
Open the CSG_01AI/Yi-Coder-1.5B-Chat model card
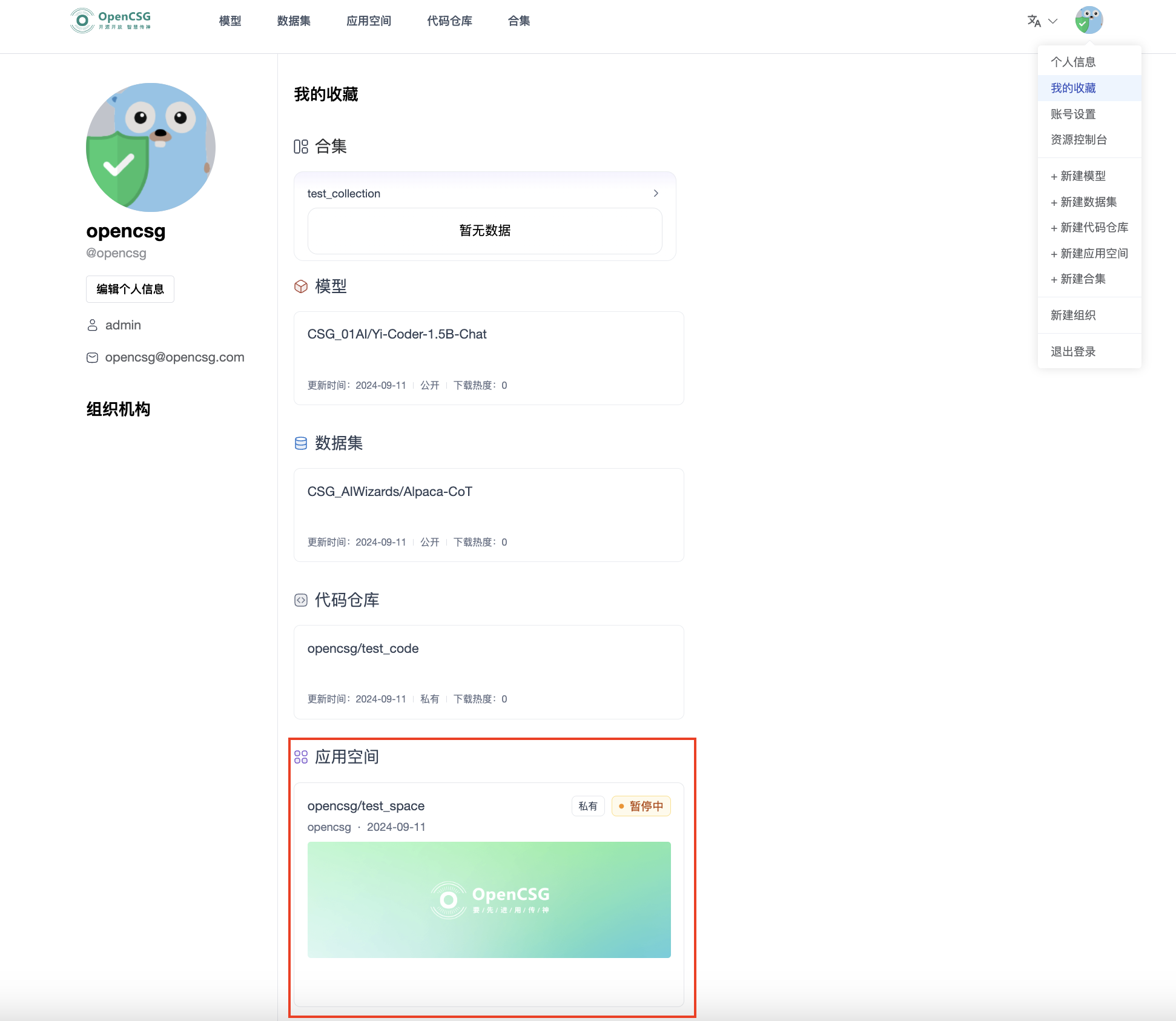488,358
